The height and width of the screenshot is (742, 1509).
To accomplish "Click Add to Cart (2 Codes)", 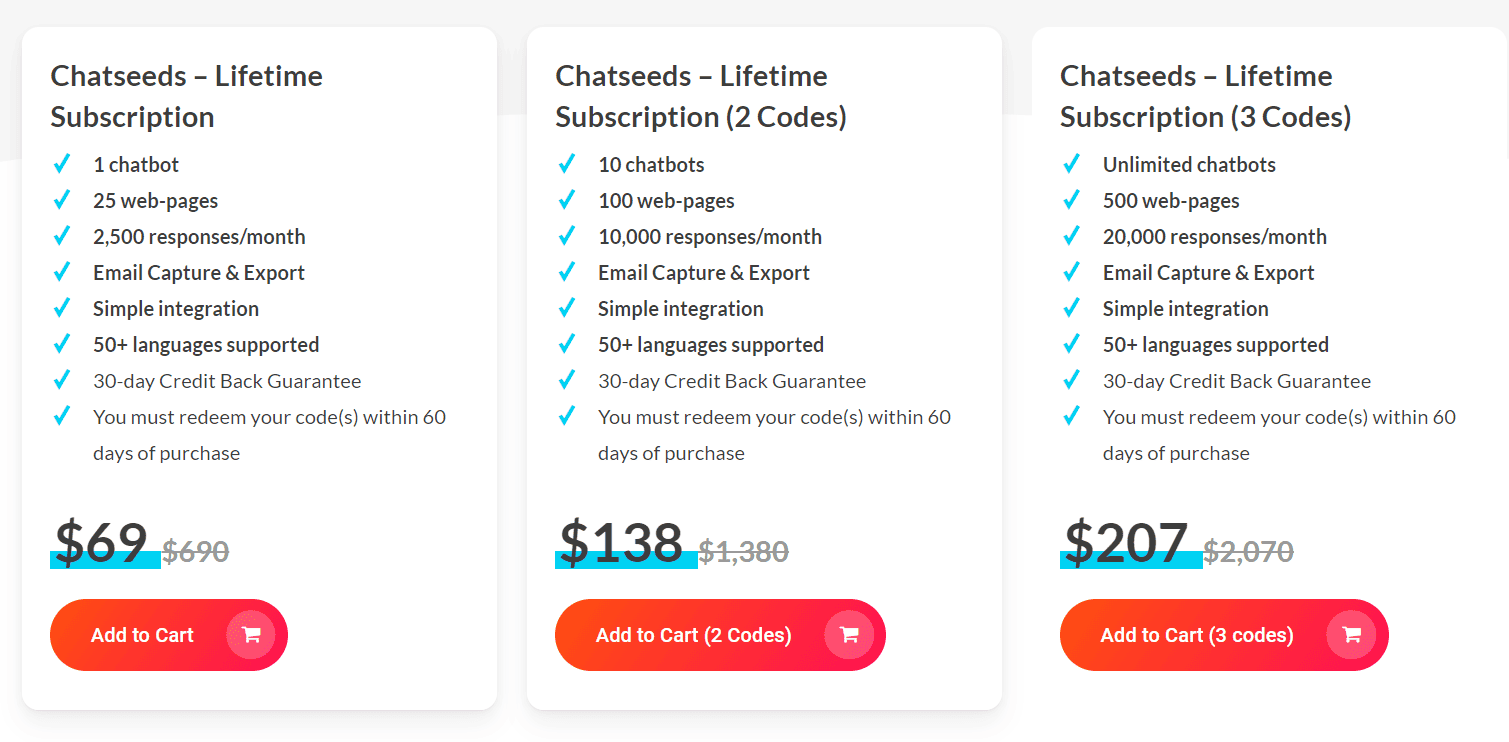I will 719,634.
